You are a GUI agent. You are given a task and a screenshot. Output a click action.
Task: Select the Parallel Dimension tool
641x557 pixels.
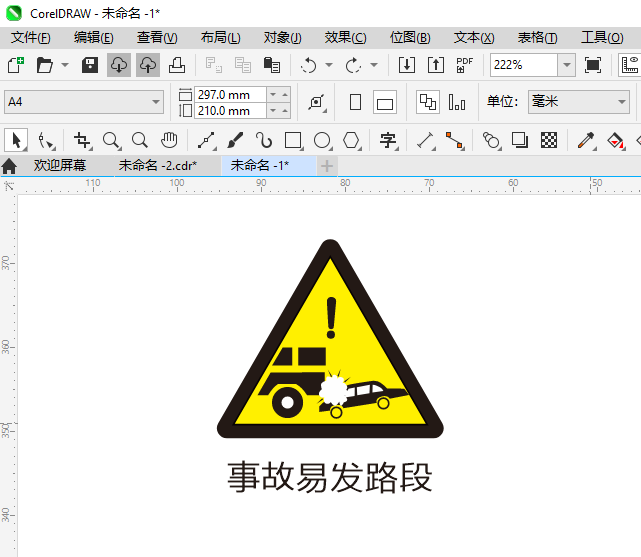click(425, 141)
